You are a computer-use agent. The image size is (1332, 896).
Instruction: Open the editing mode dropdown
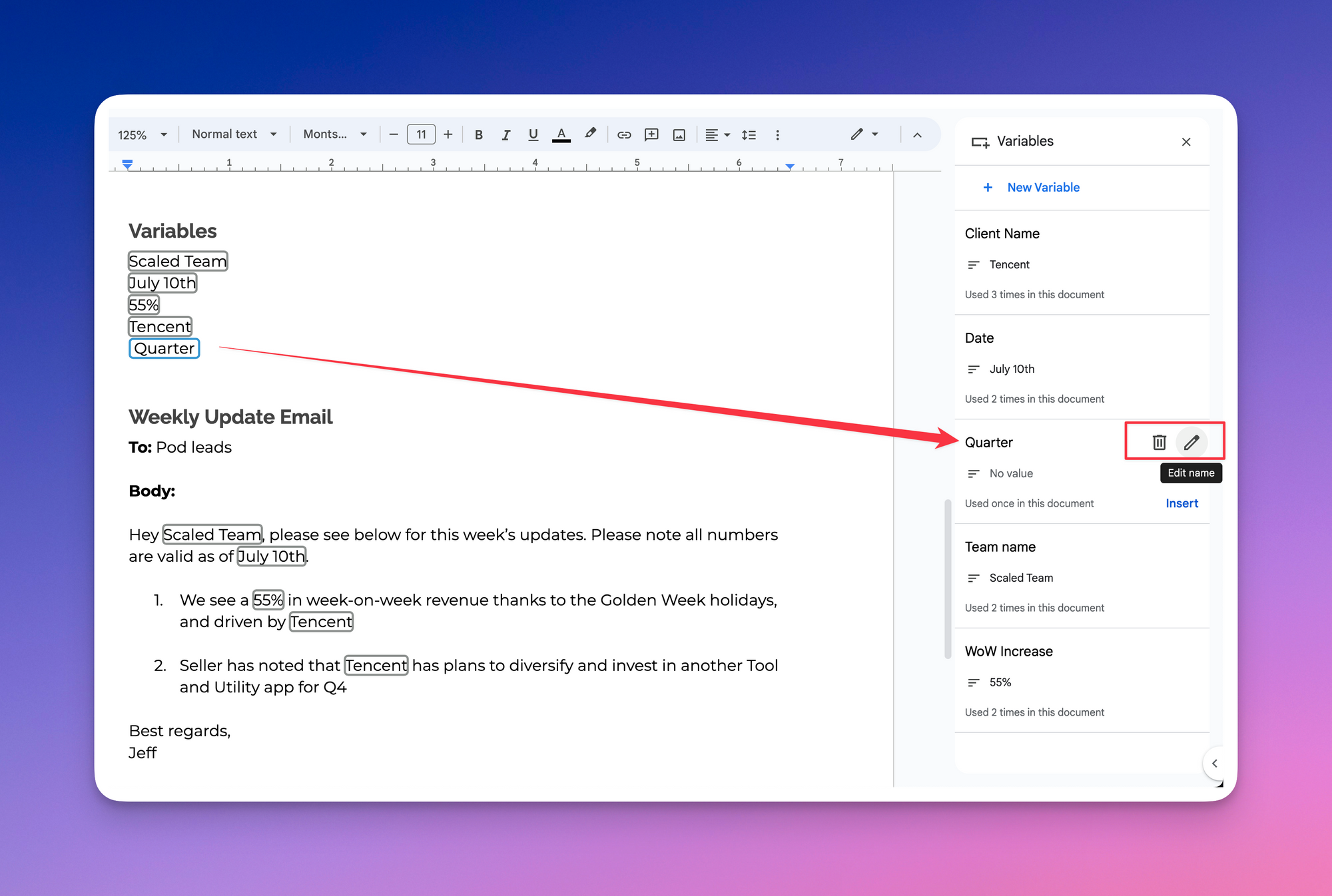[864, 134]
